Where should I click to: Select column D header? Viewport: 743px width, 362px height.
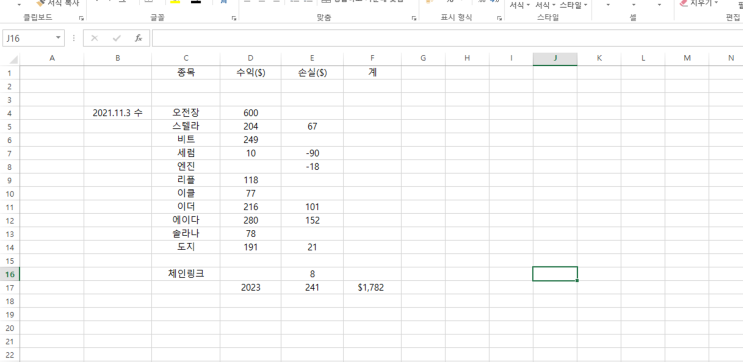pyautogui.click(x=251, y=59)
